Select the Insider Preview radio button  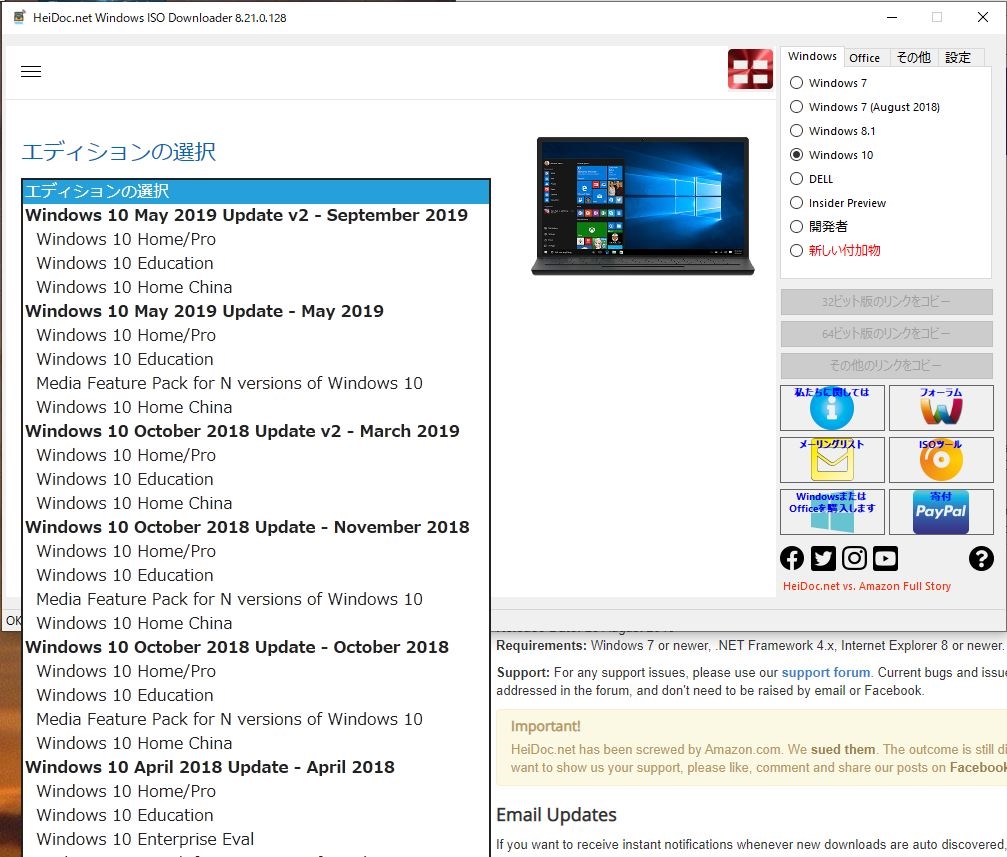click(x=796, y=203)
